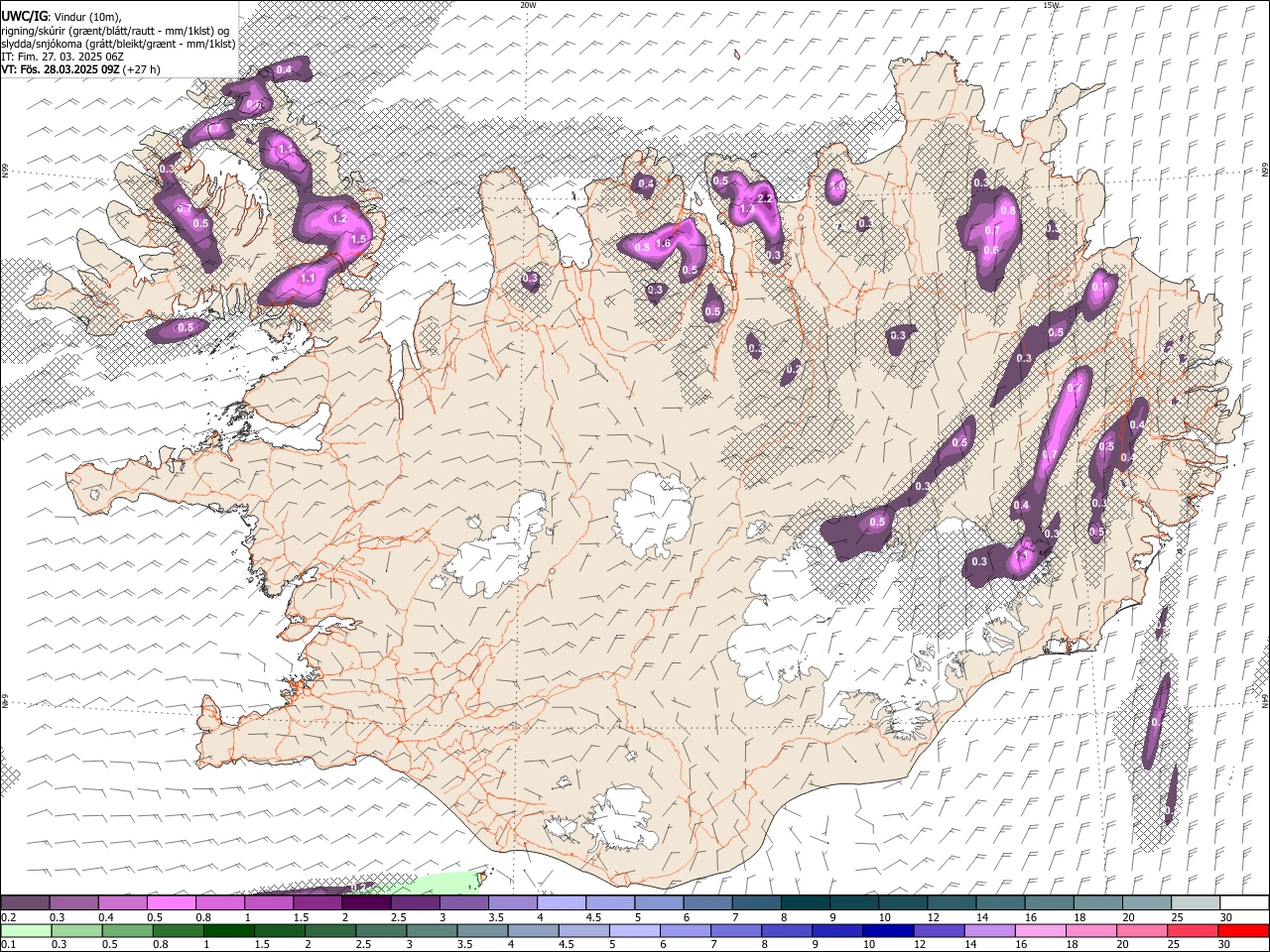The width and height of the screenshot is (1270, 952).
Task: Click the 20W longitude label at the top
Action: point(528,5)
